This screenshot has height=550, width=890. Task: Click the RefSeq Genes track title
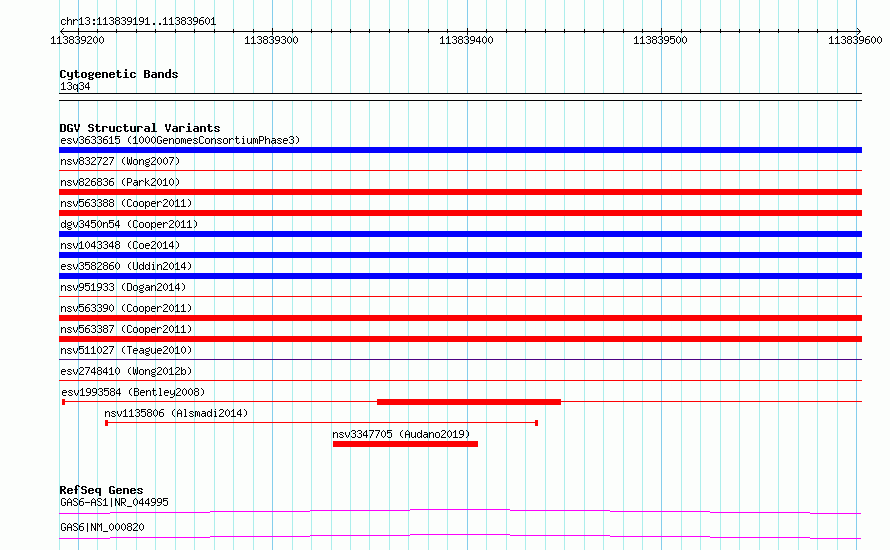click(101, 490)
